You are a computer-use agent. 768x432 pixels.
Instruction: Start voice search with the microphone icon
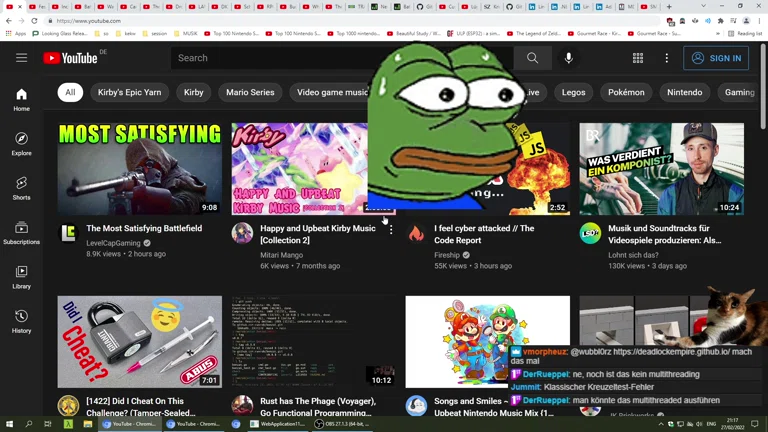click(x=568, y=58)
